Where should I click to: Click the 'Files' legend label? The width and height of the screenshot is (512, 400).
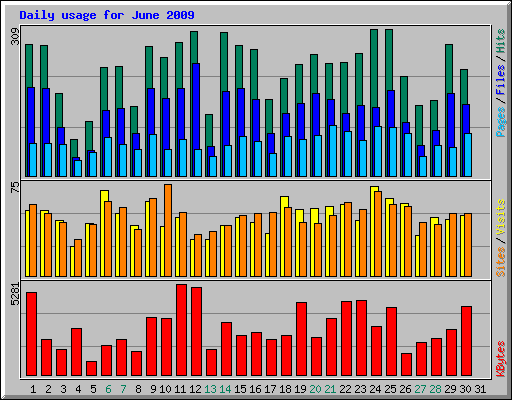[501, 79]
